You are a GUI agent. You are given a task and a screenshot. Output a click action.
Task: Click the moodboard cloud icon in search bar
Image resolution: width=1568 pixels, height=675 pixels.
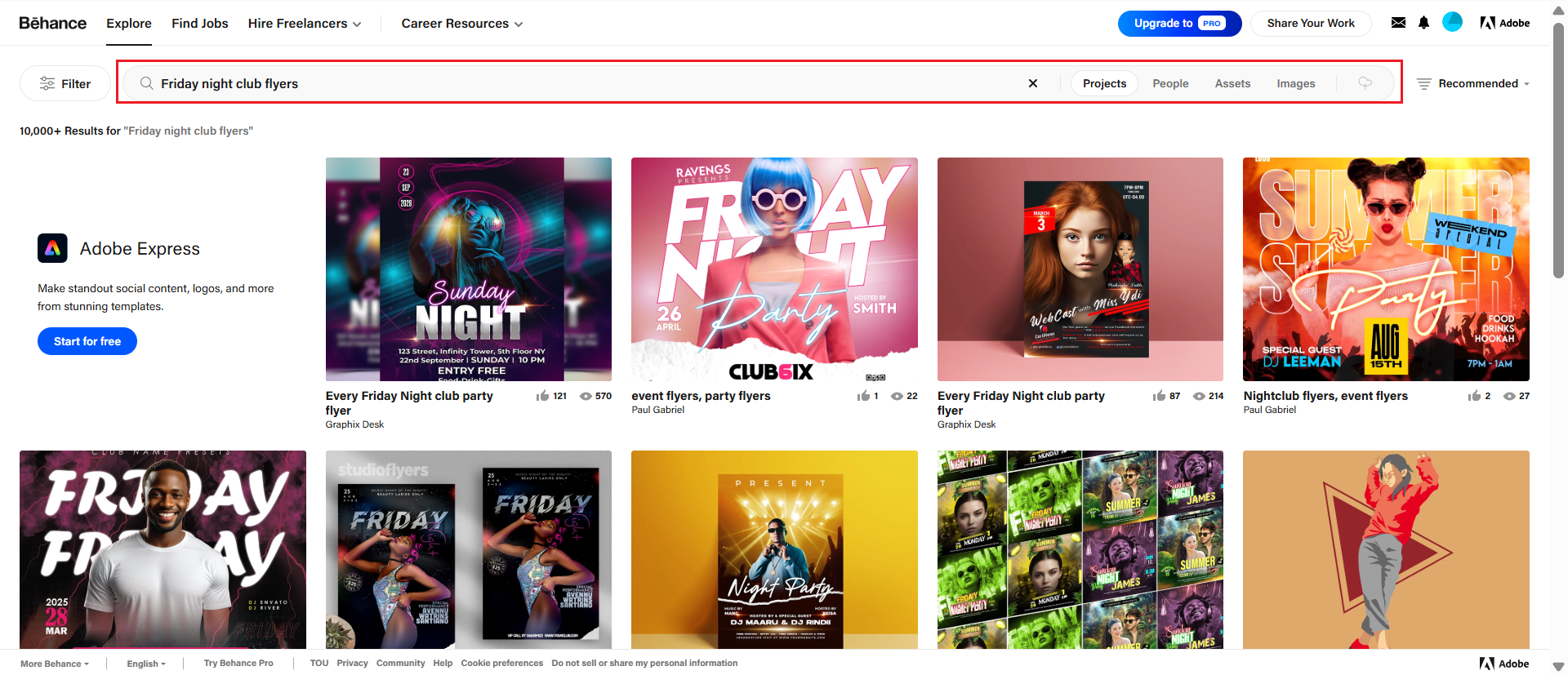[1365, 83]
